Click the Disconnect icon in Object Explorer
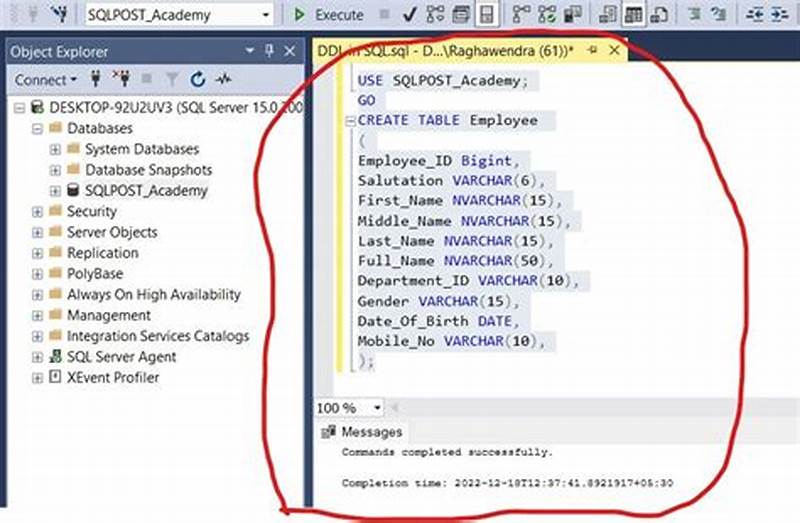 121,79
